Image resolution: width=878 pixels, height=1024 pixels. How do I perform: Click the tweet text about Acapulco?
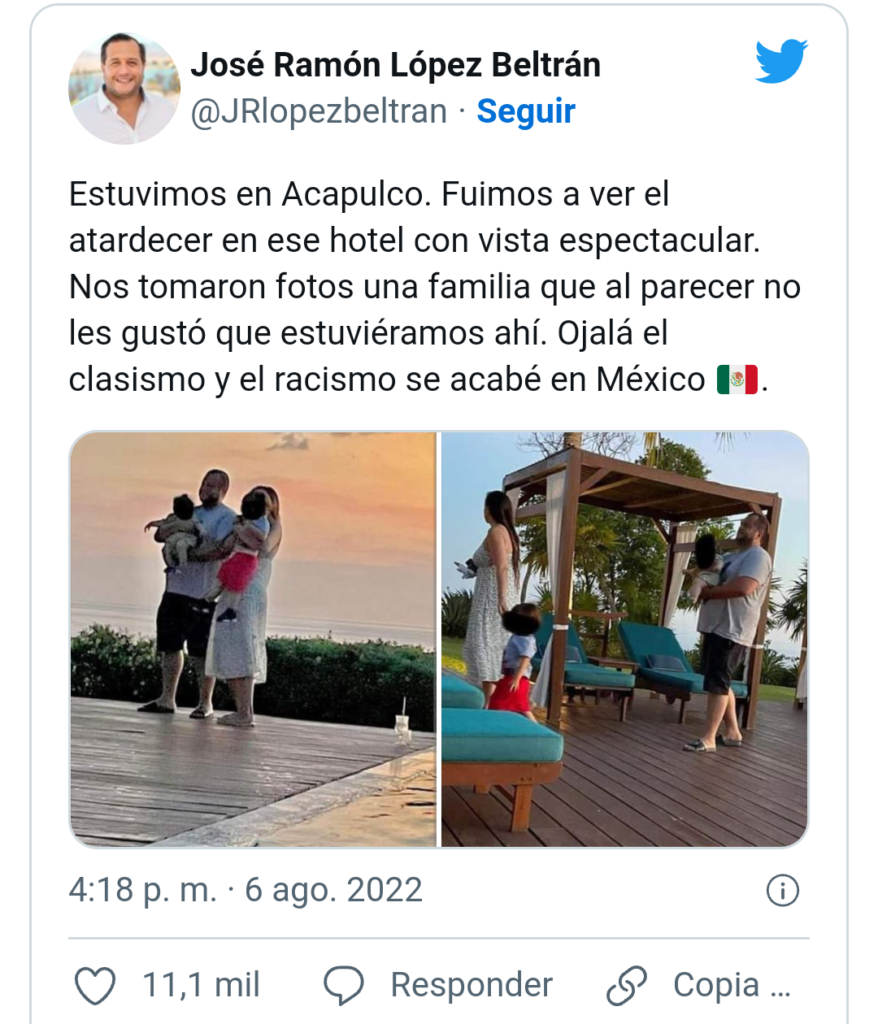click(x=434, y=287)
